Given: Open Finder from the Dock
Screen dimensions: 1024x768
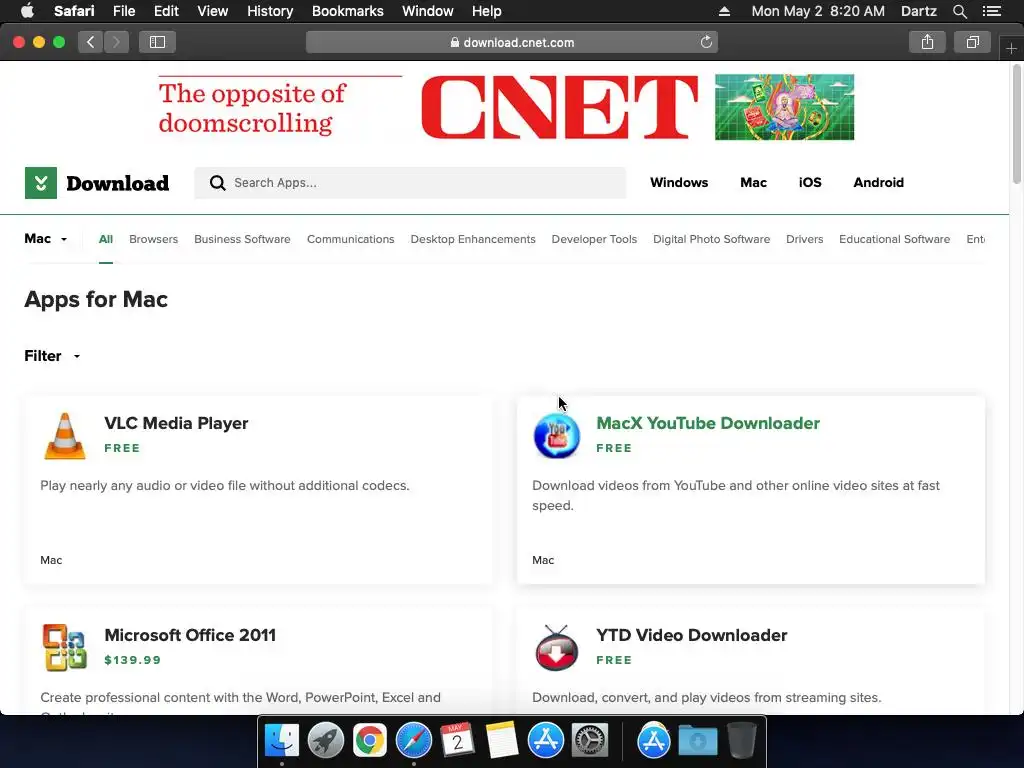Looking at the screenshot, I should (x=282, y=741).
